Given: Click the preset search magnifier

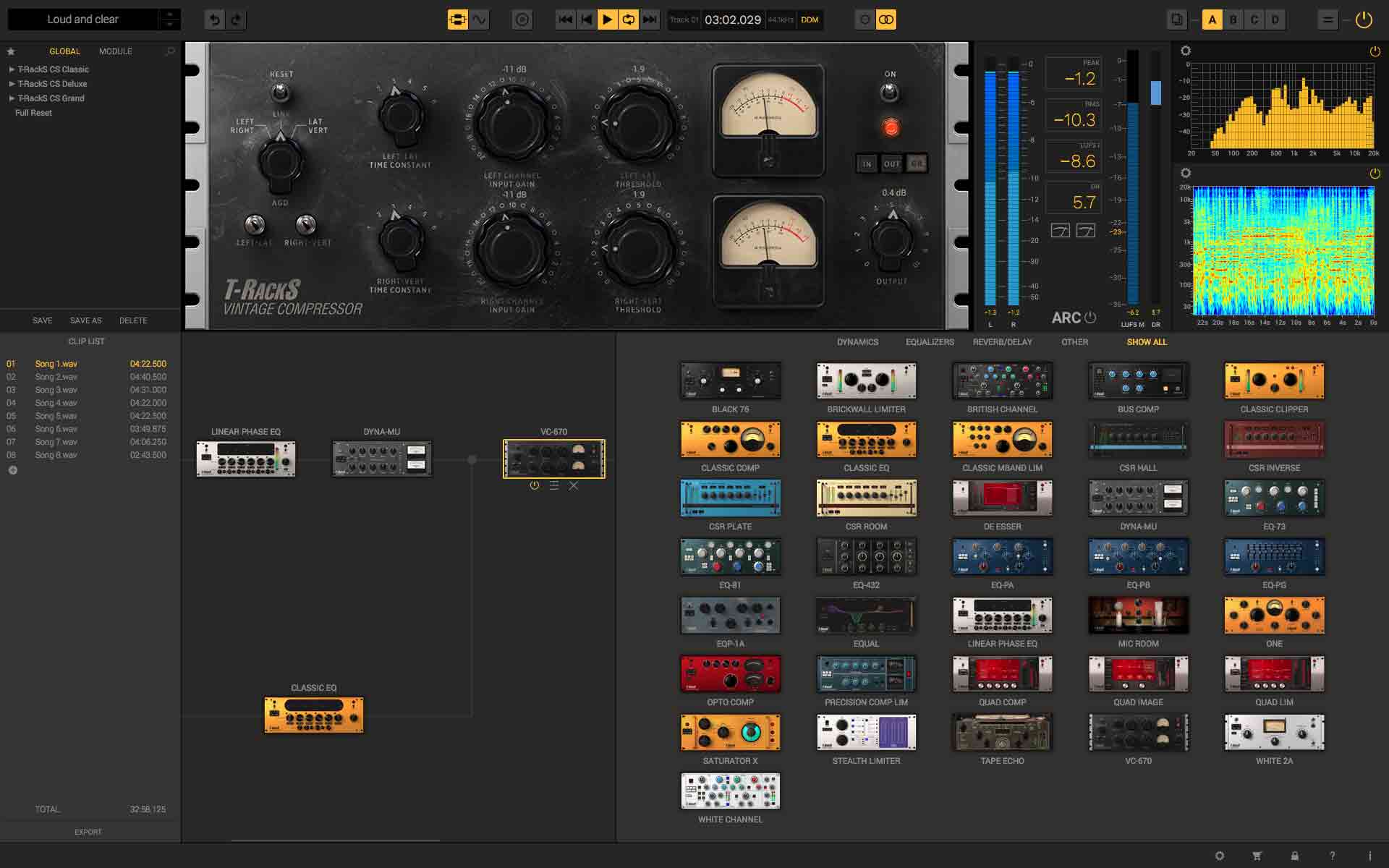Looking at the screenshot, I should 170,51.
